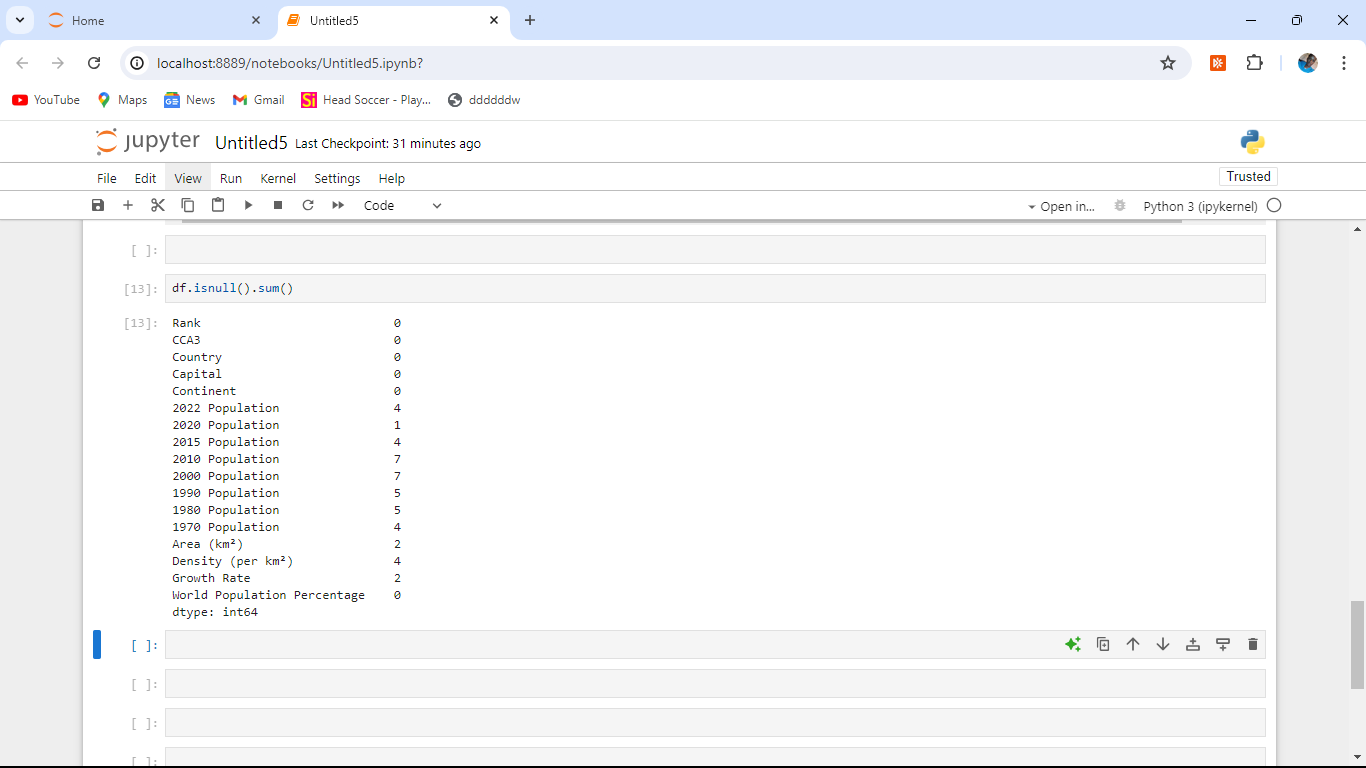
Task: Open the Gmail bookmark
Action: click(x=259, y=100)
